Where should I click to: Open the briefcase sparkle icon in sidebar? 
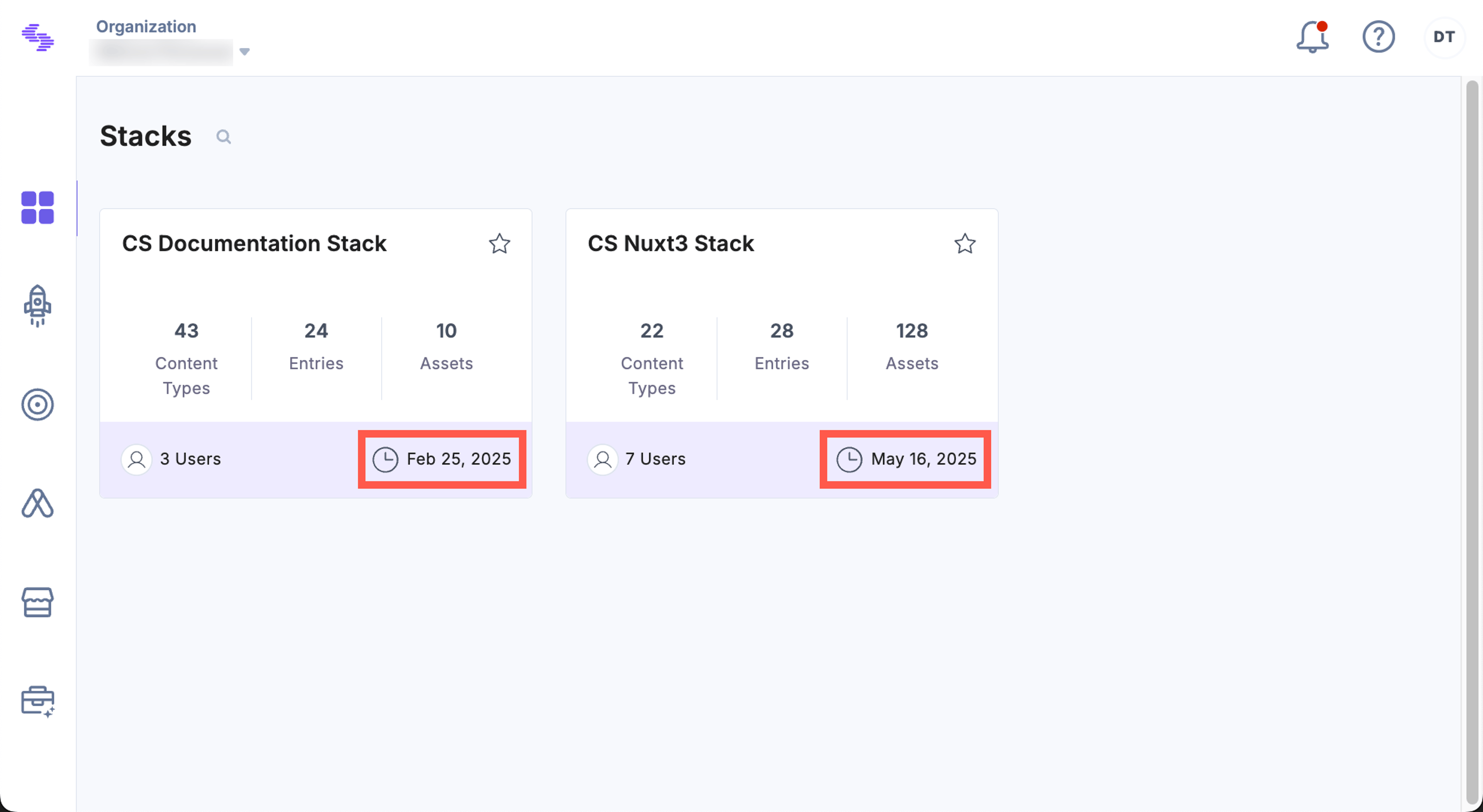pyautogui.click(x=37, y=702)
